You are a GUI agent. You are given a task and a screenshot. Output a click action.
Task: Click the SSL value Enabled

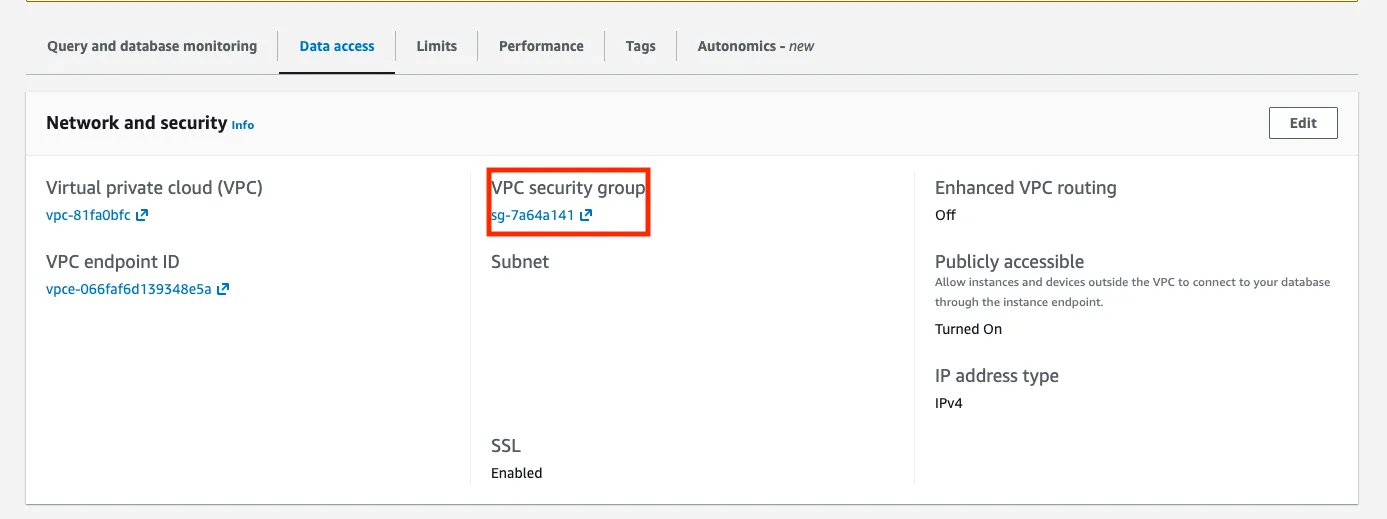(517, 473)
